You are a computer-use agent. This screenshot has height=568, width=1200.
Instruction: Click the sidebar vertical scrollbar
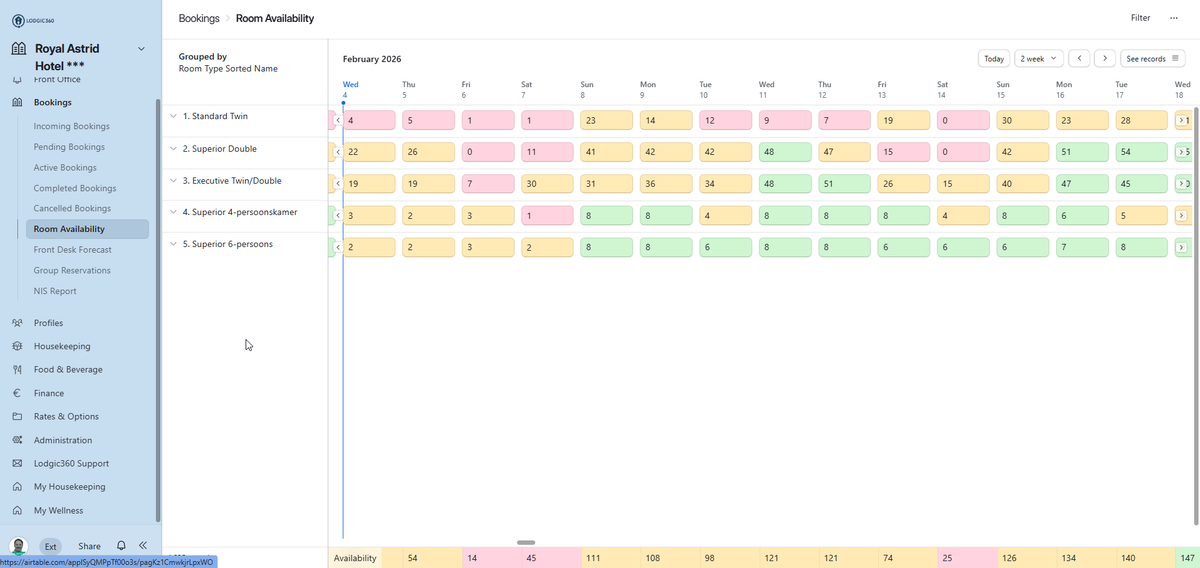click(157, 310)
